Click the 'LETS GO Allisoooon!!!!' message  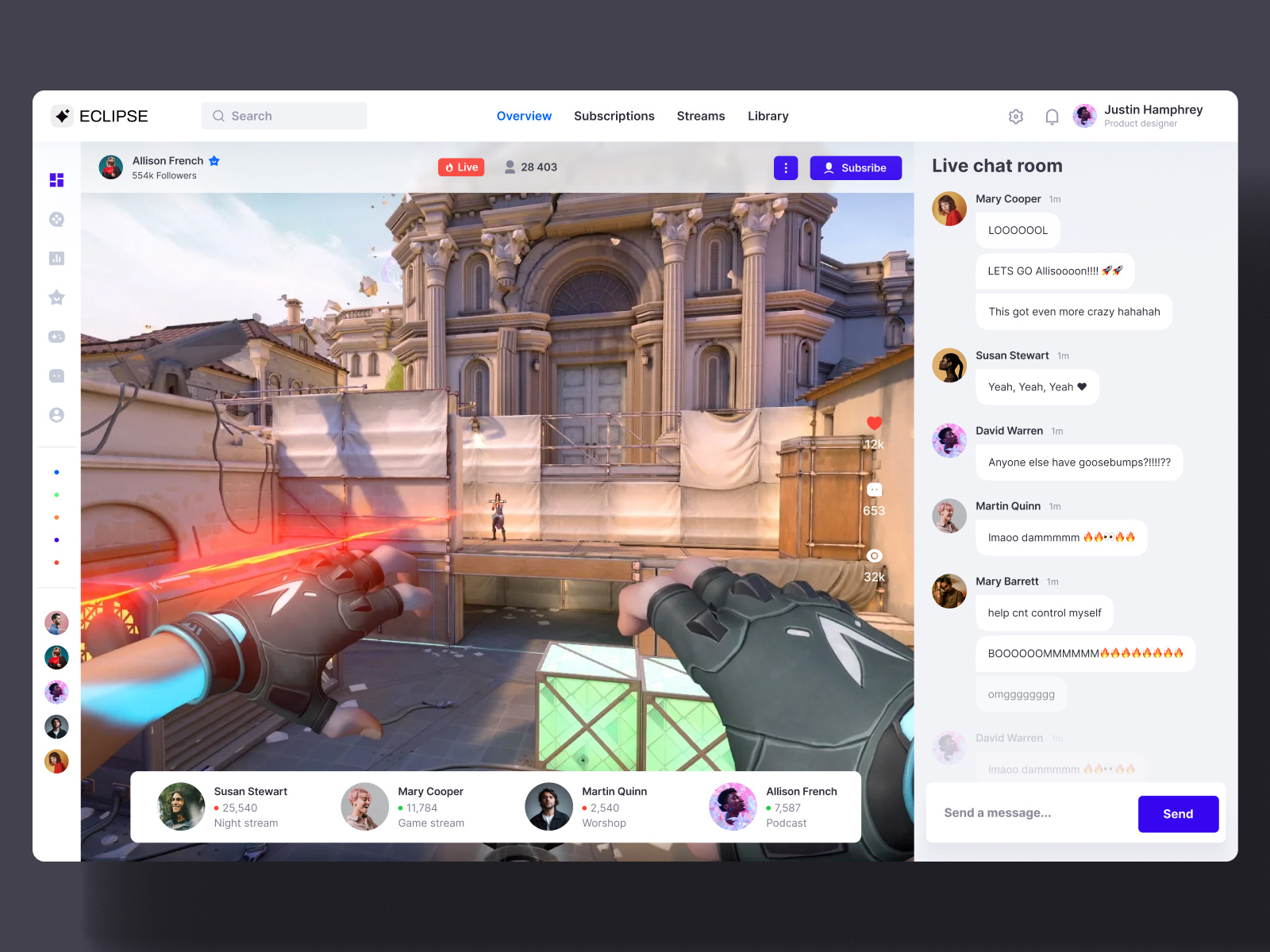tap(1055, 271)
